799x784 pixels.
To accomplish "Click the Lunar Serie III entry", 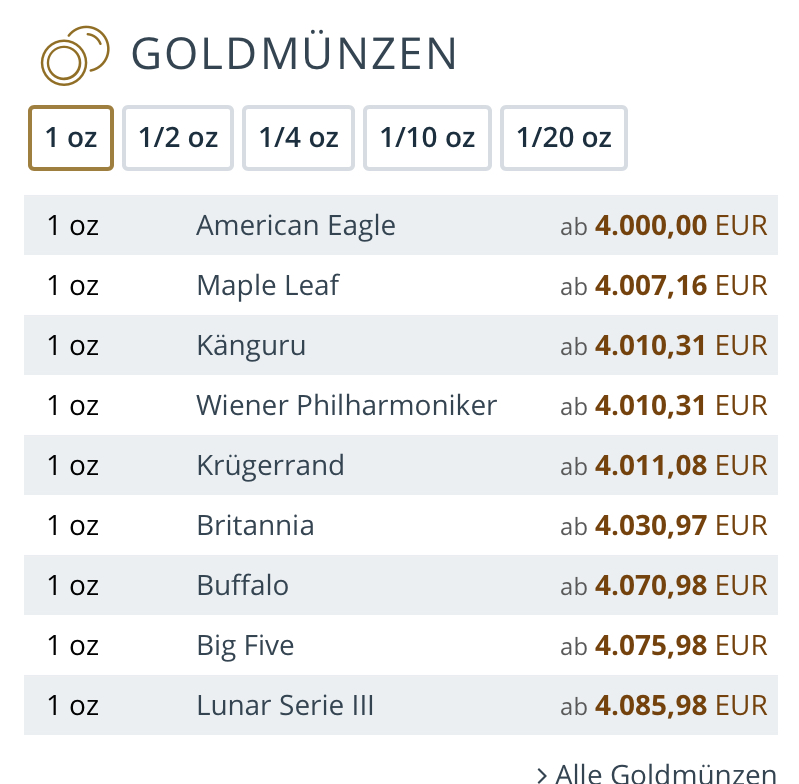I will pos(285,706).
